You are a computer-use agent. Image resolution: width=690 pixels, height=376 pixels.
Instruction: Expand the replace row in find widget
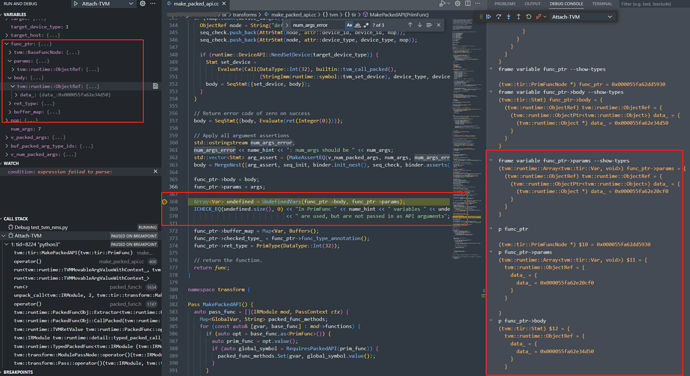[287, 25]
